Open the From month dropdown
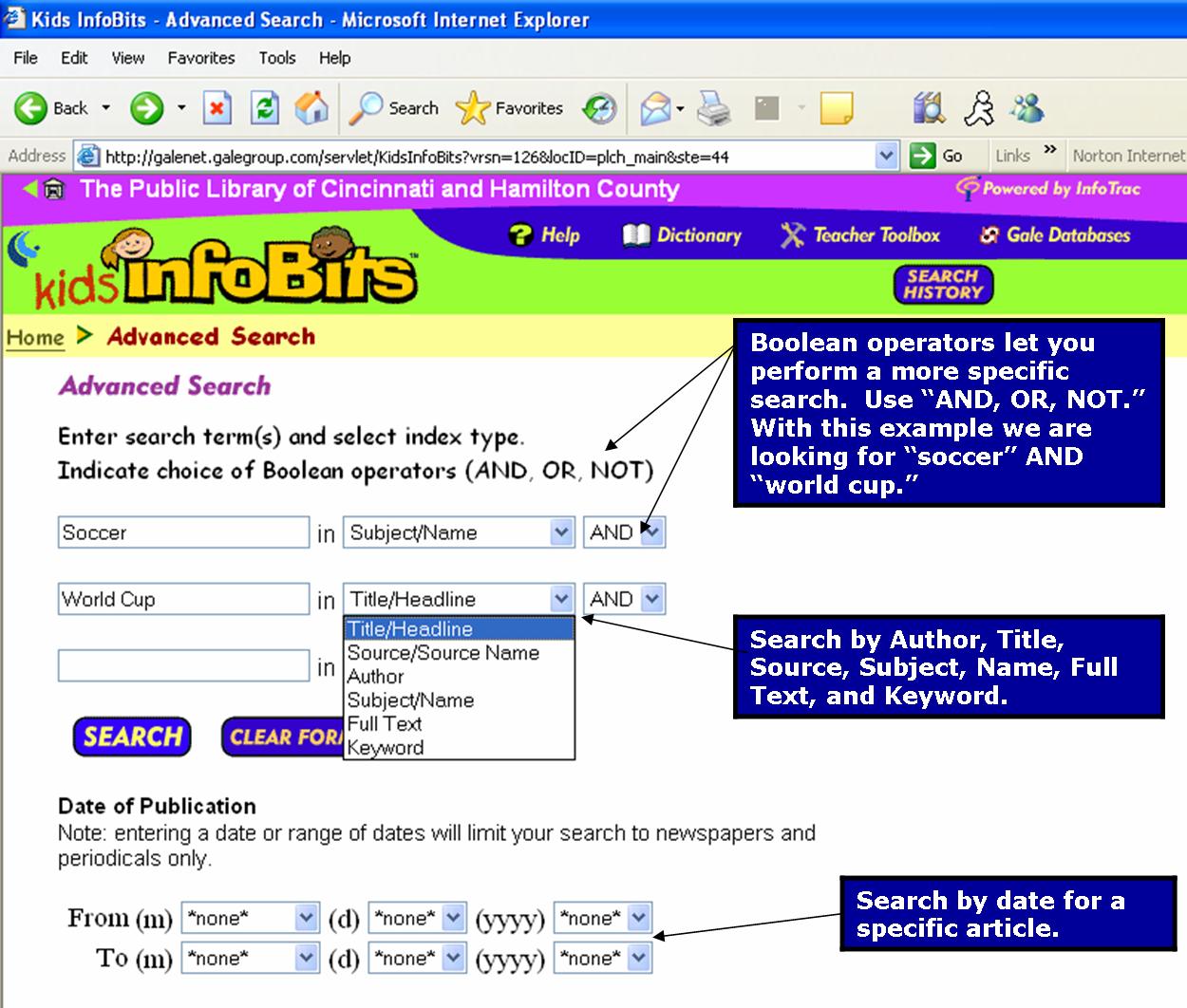Screen dimensions: 1187x1008 pos(306,918)
